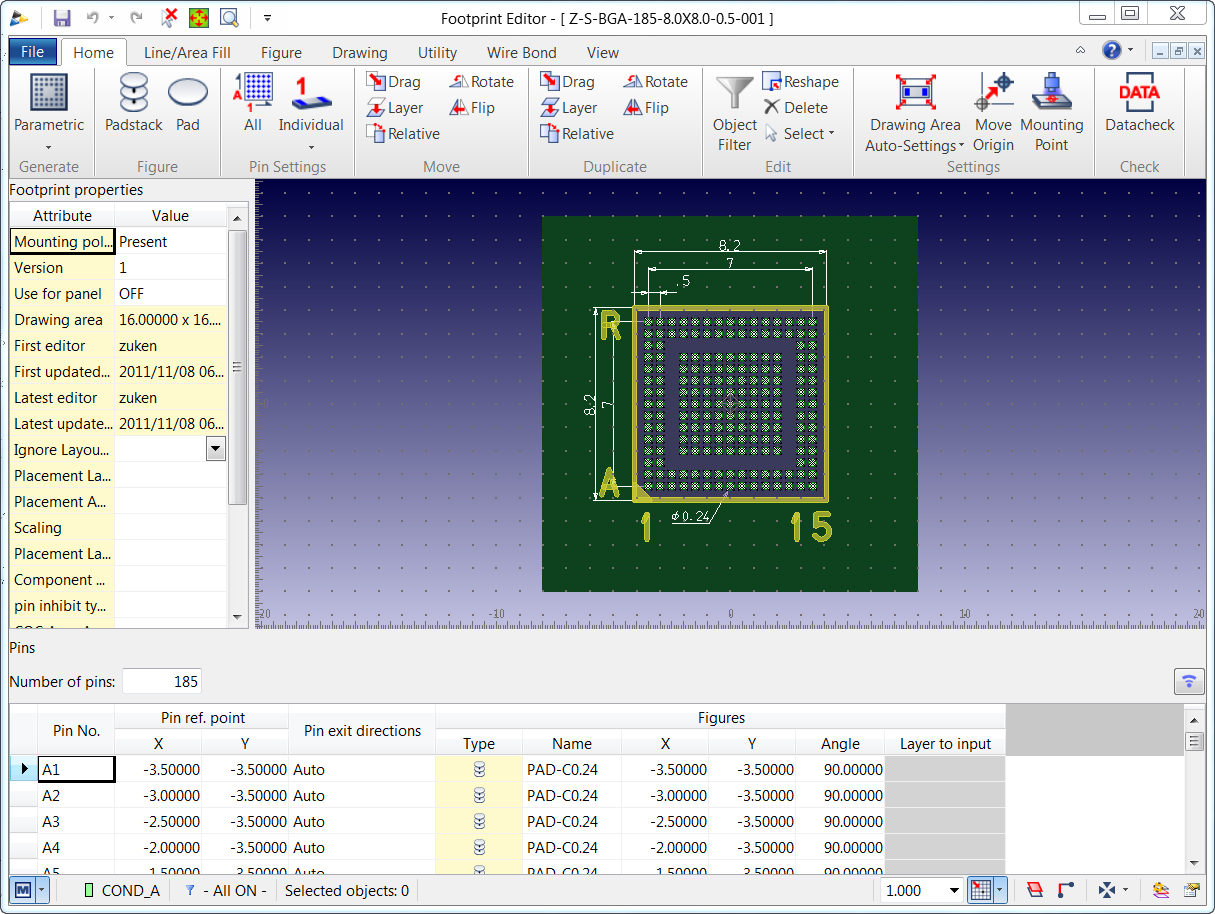Switch to the Wire Bond tab
The width and height of the screenshot is (1215, 914).
pos(521,52)
